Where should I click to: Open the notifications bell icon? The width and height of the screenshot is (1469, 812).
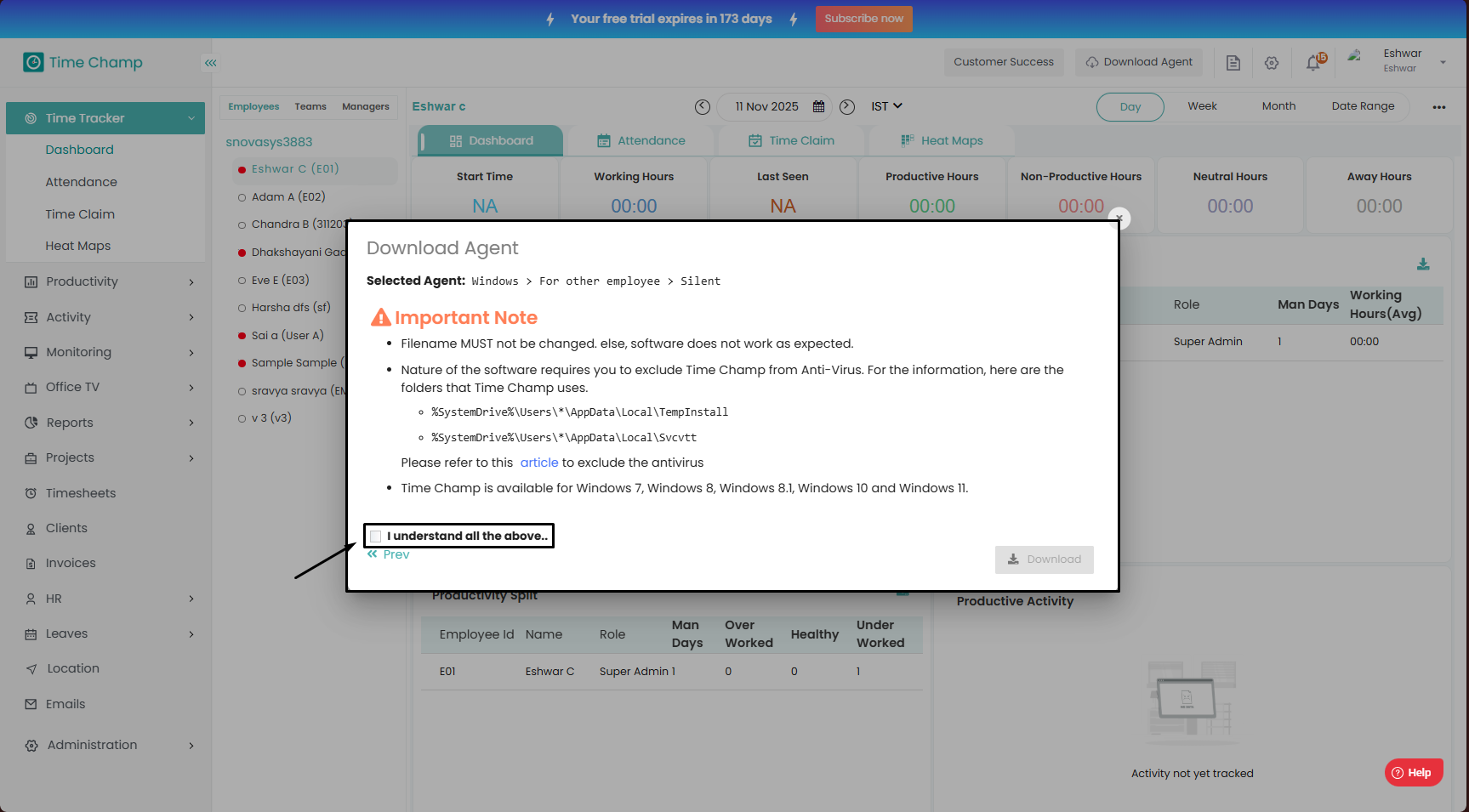tap(1314, 63)
